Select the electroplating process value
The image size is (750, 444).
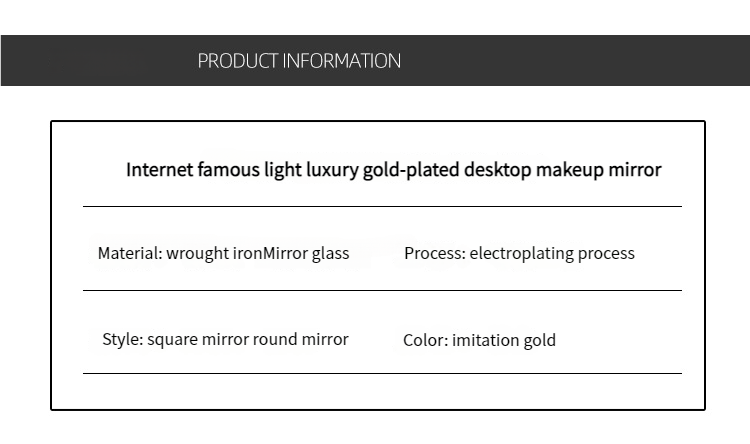[552, 253]
